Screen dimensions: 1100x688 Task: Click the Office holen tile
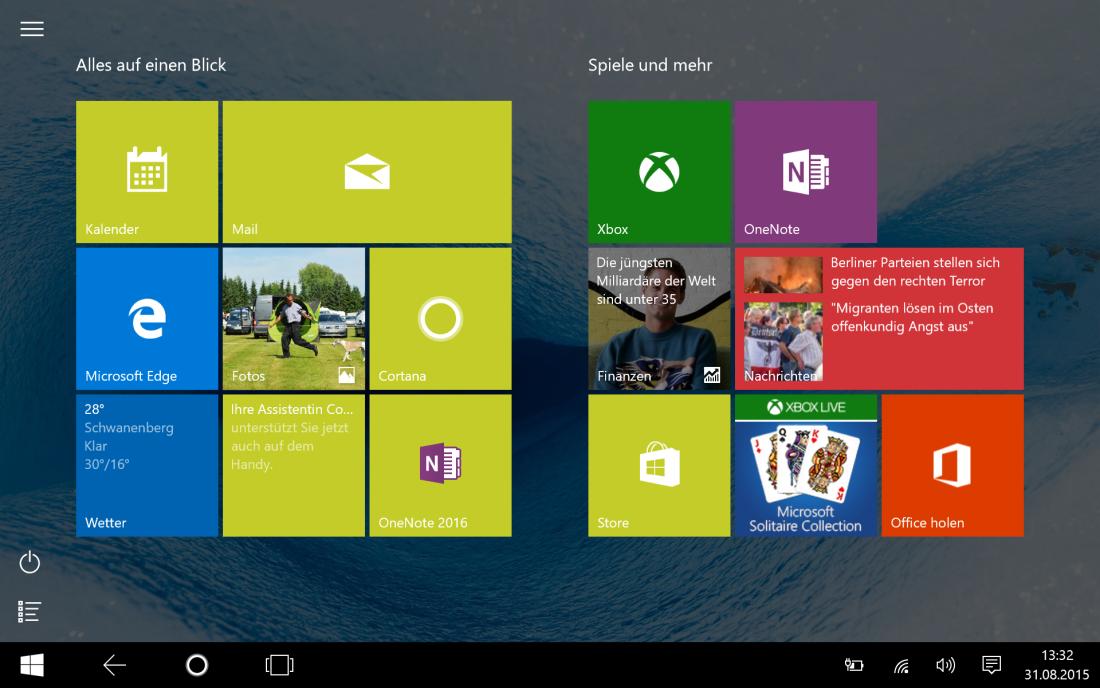pos(952,465)
